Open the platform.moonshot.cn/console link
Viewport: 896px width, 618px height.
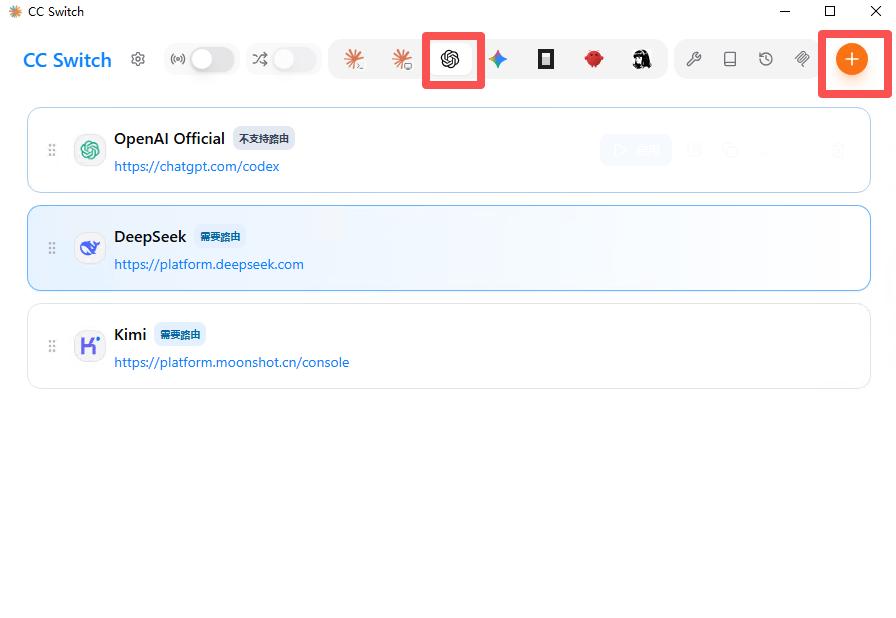coord(231,363)
